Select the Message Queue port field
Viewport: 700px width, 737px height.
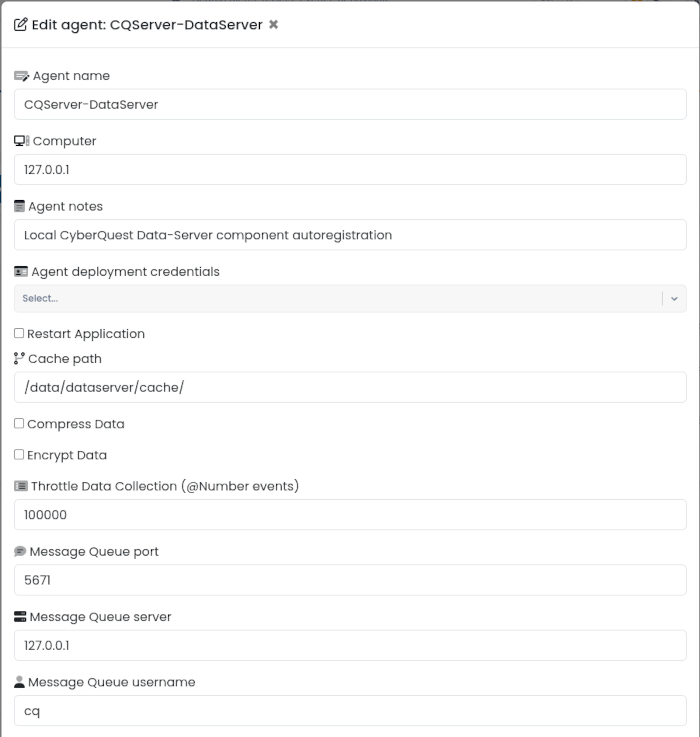pyautogui.click(x=350, y=580)
